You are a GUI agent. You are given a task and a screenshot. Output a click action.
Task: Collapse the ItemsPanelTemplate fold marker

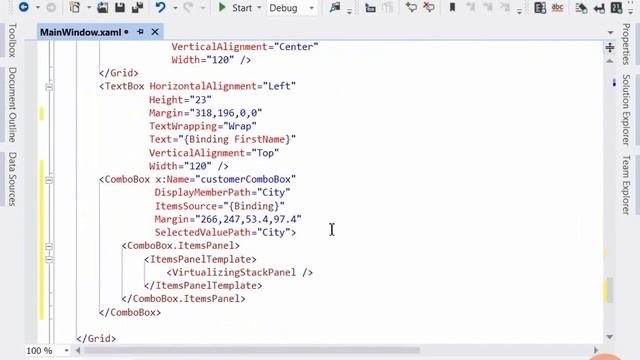pyautogui.click(x=49, y=260)
